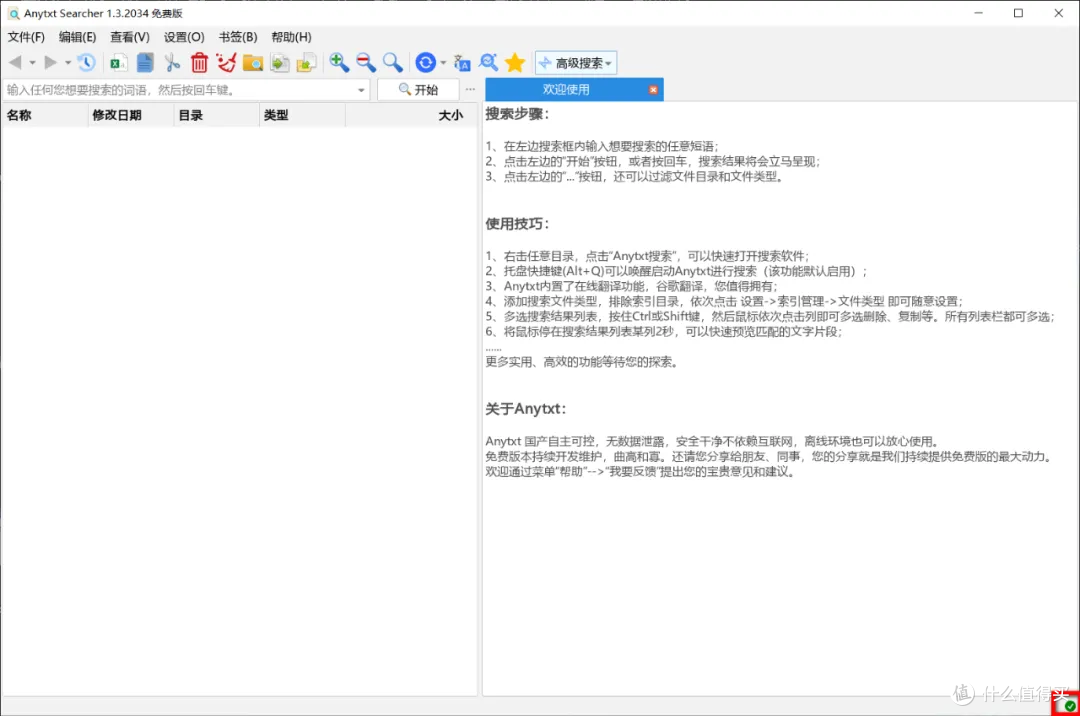
Task: Click the blue refresh circle icon
Action: point(426,63)
